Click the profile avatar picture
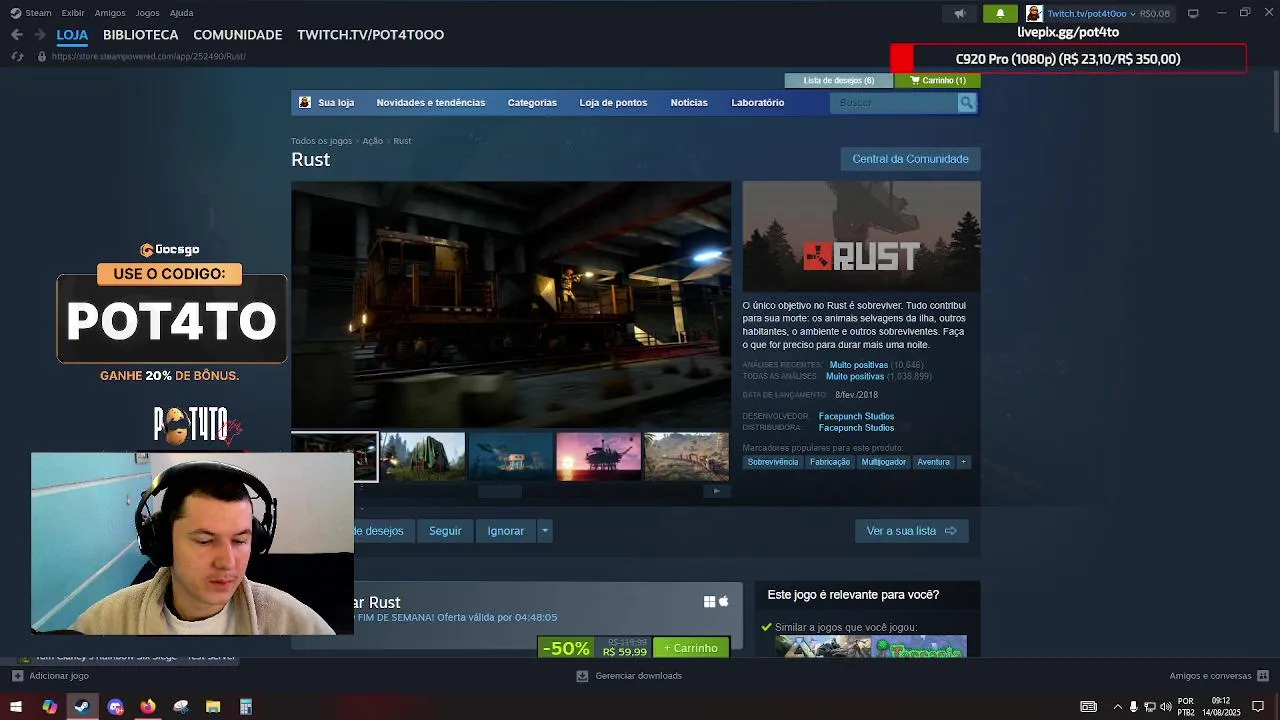The height and width of the screenshot is (720, 1280). [1034, 13]
